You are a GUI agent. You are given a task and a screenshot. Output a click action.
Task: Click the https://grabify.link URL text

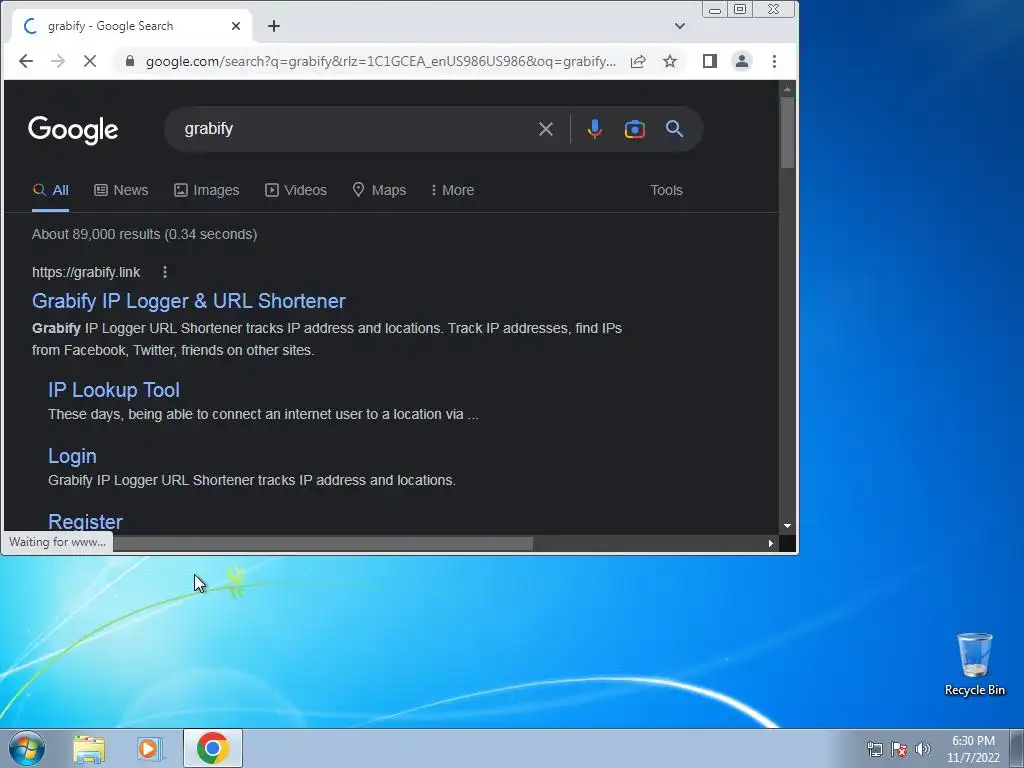point(86,272)
